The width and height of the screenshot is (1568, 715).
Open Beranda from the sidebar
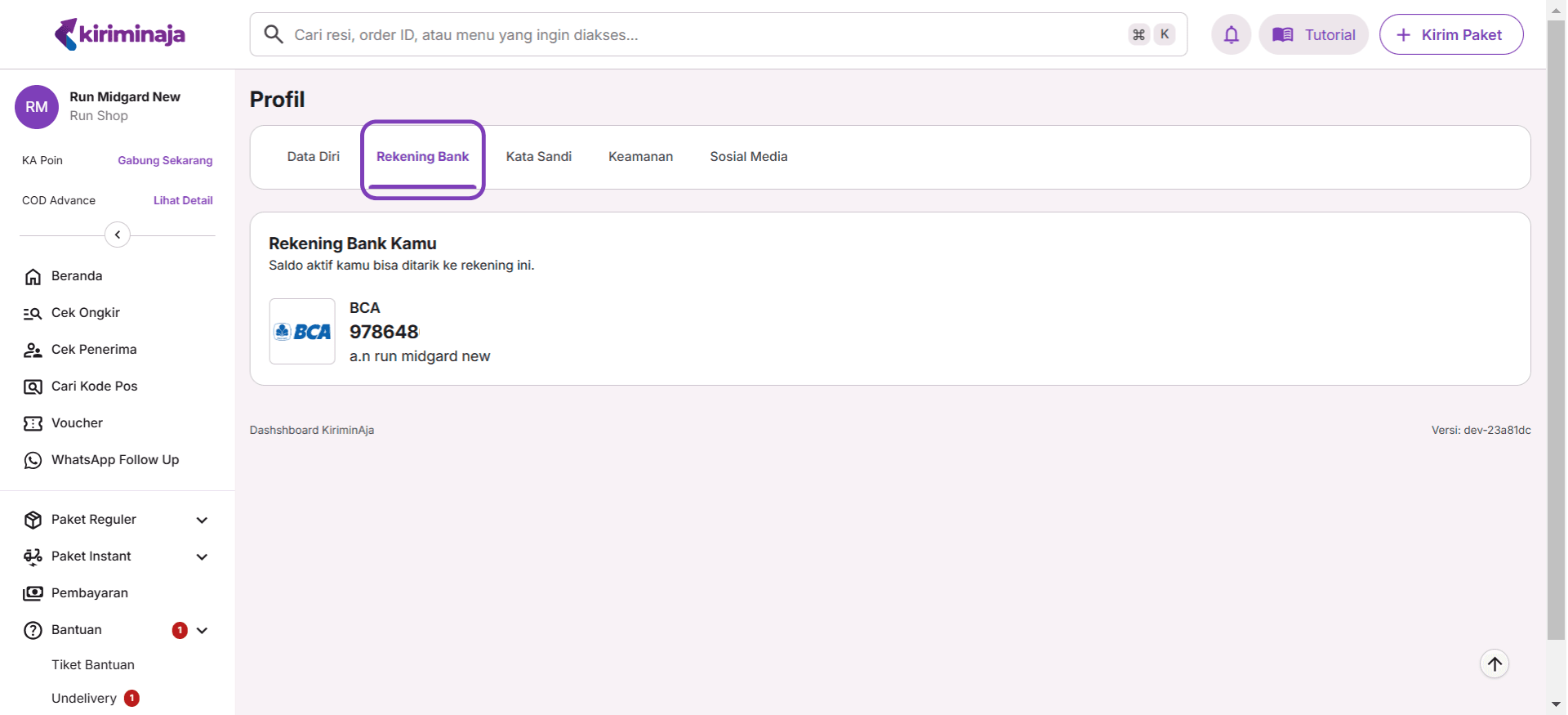[77, 276]
